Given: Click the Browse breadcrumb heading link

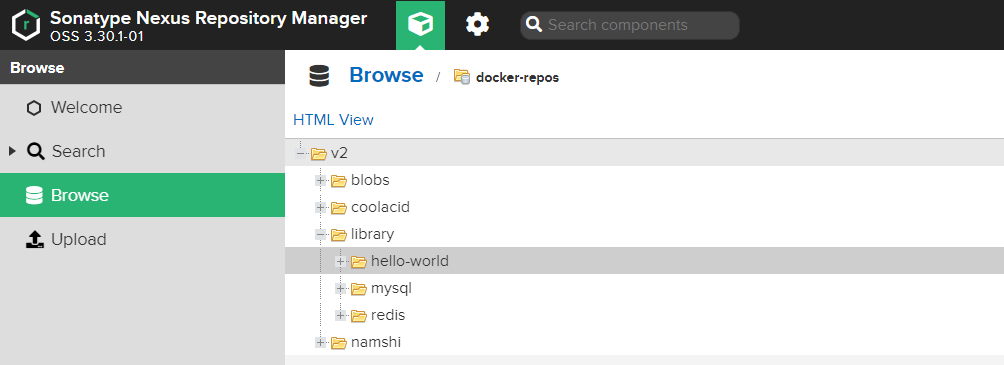Looking at the screenshot, I should [386, 75].
